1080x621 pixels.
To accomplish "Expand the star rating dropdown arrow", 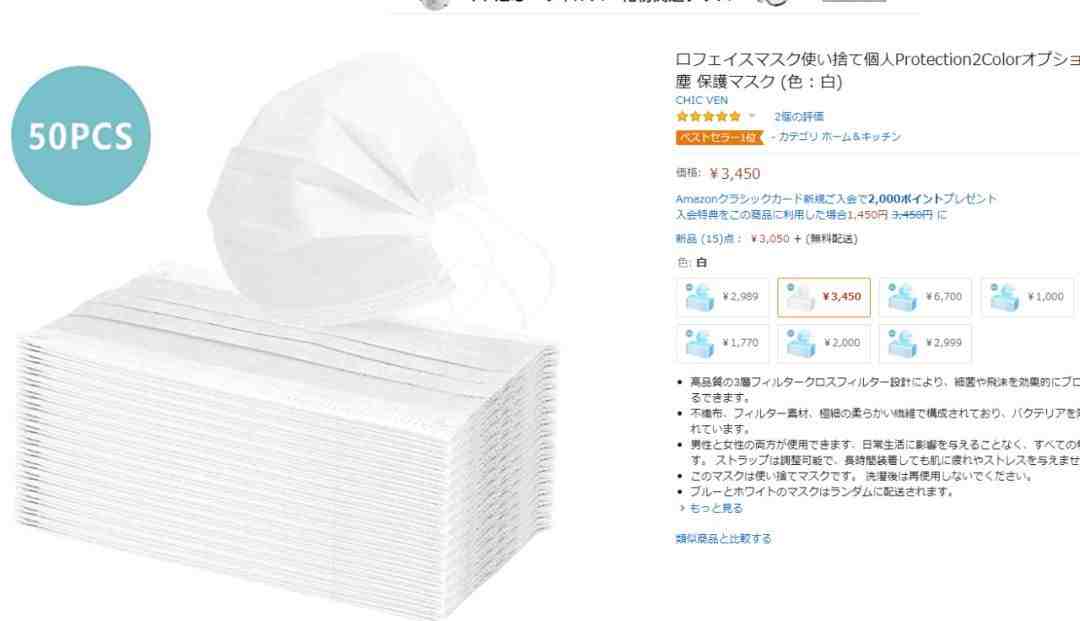I will pyautogui.click(x=752, y=116).
